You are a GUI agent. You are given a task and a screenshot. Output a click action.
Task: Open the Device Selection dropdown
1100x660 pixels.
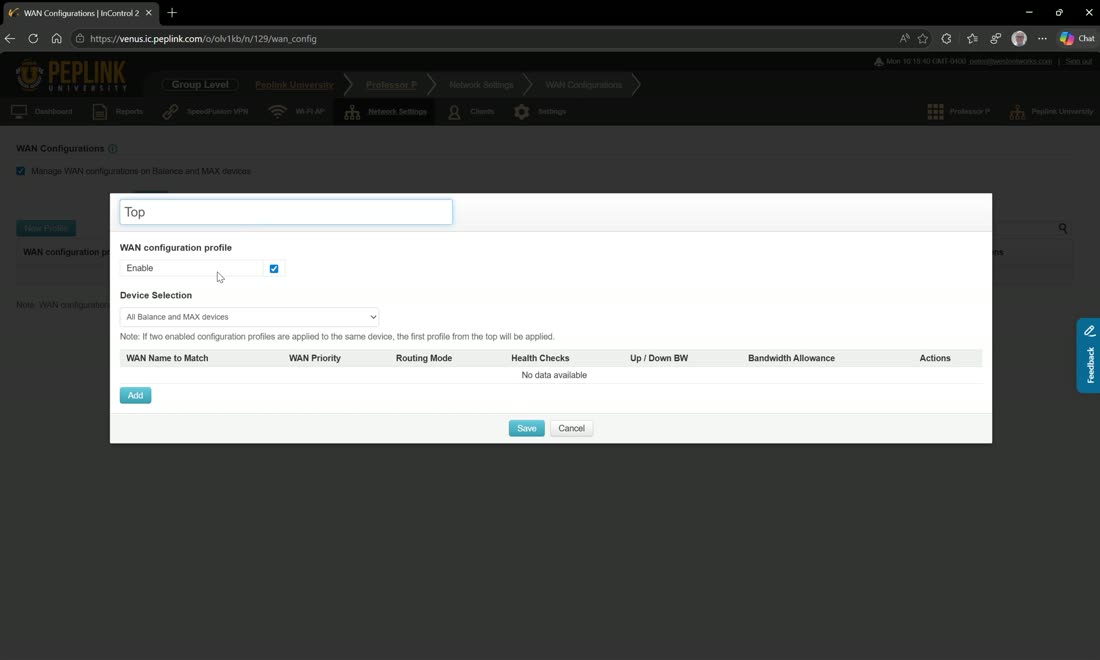[249, 317]
